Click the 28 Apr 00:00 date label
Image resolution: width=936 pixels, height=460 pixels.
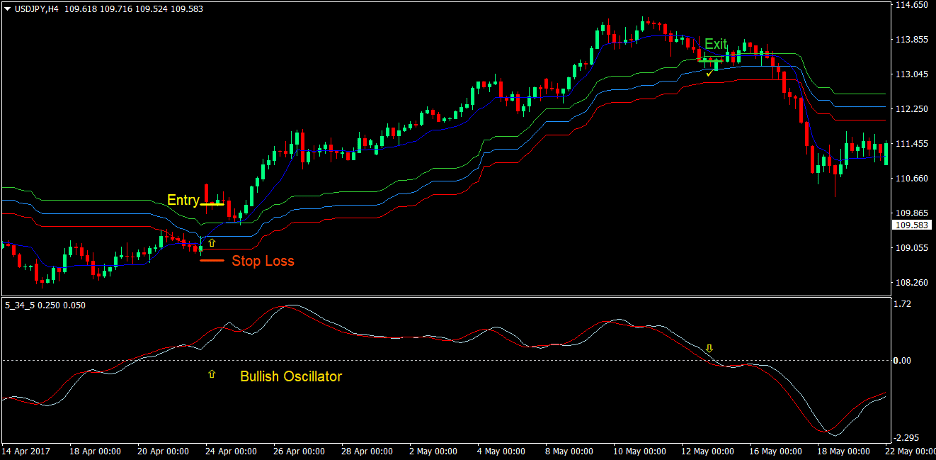[x=368, y=452]
